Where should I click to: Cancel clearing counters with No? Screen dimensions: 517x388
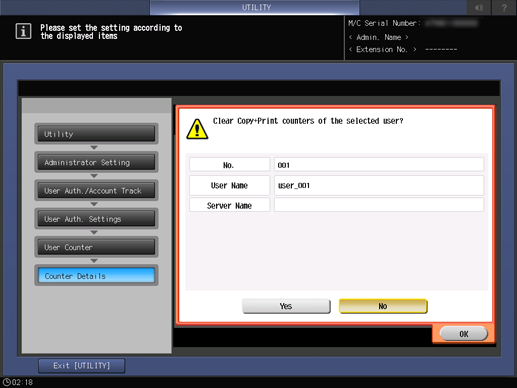click(x=383, y=306)
